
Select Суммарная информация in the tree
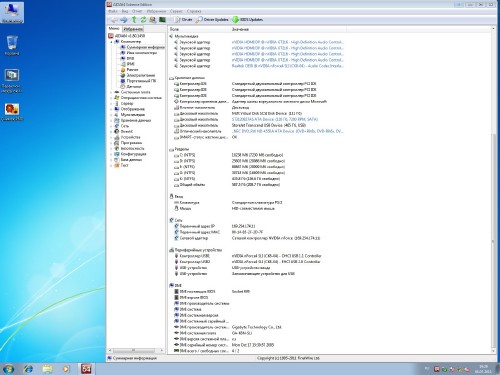point(143,47)
